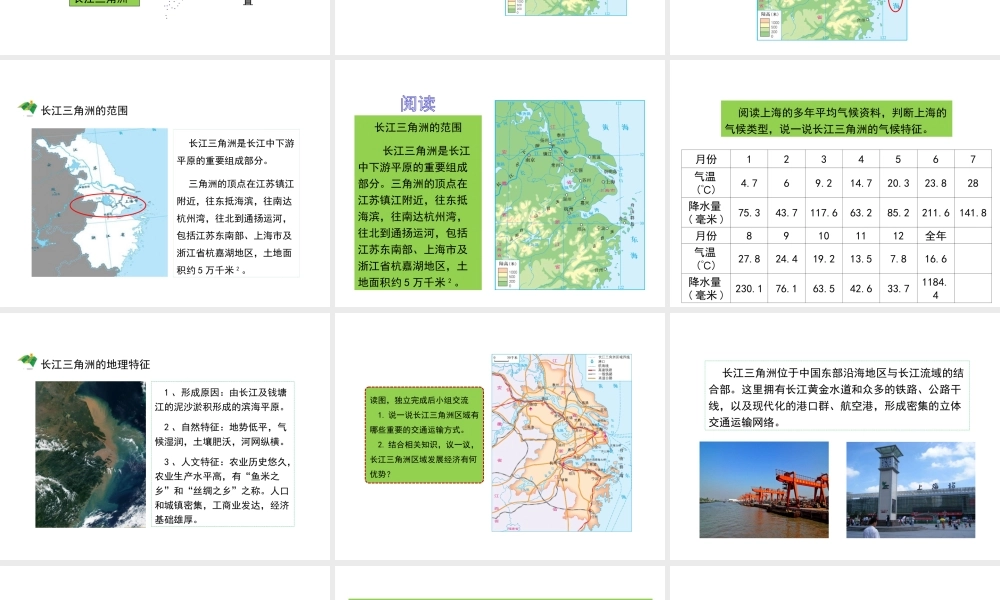Click the first 月份 header cell in the table

click(706, 159)
